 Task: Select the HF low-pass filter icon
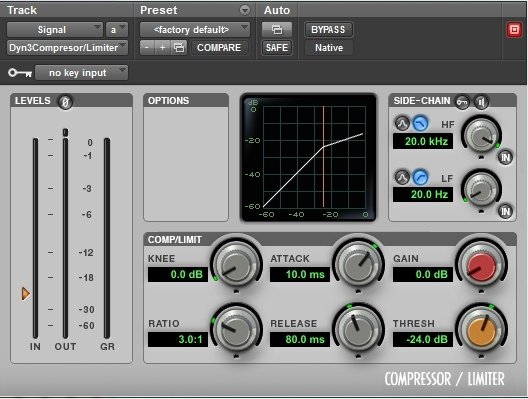pyautogui.click(x=420, y=124)
